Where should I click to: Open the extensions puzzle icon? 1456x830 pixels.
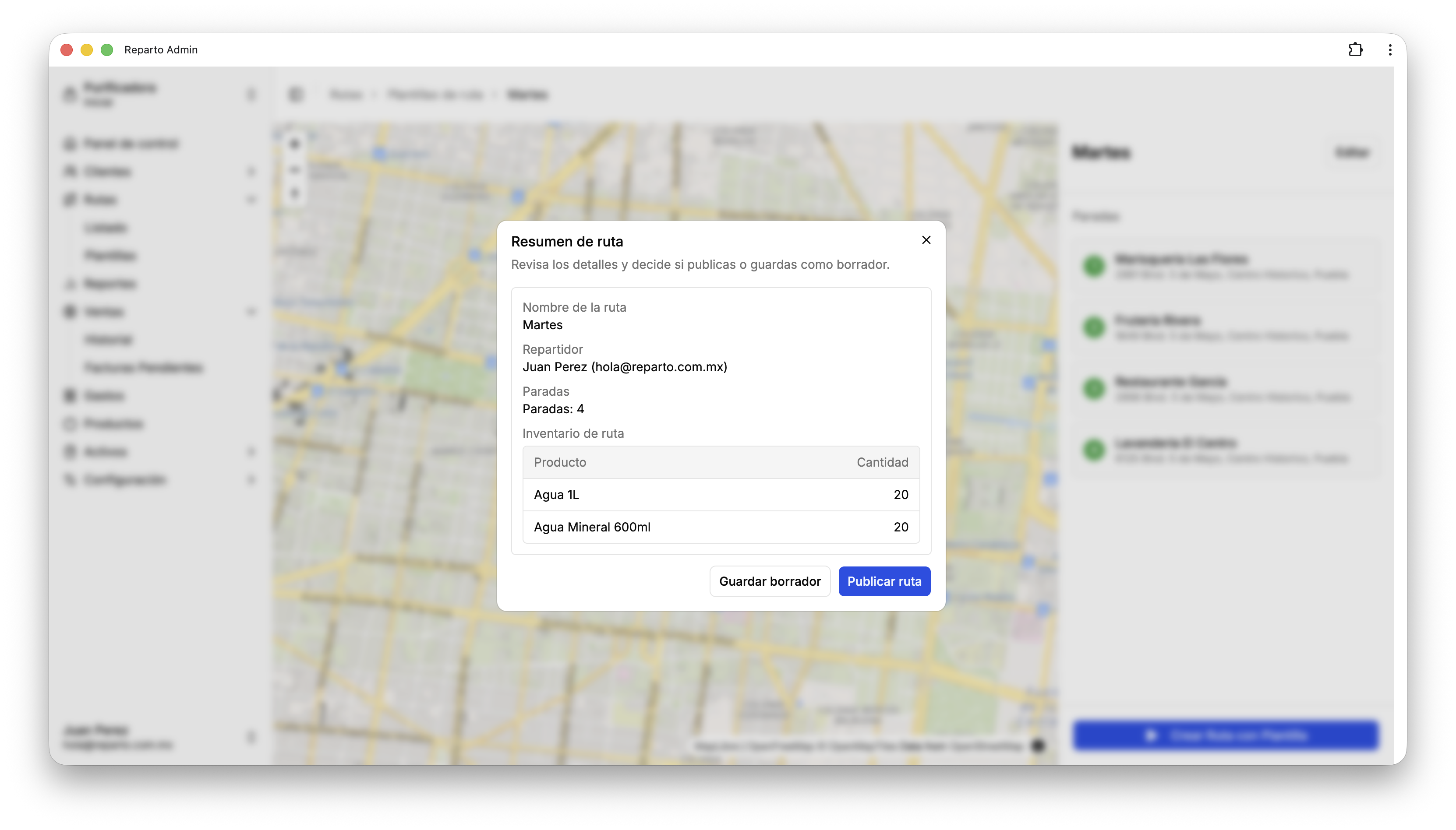pos(1355,49)
